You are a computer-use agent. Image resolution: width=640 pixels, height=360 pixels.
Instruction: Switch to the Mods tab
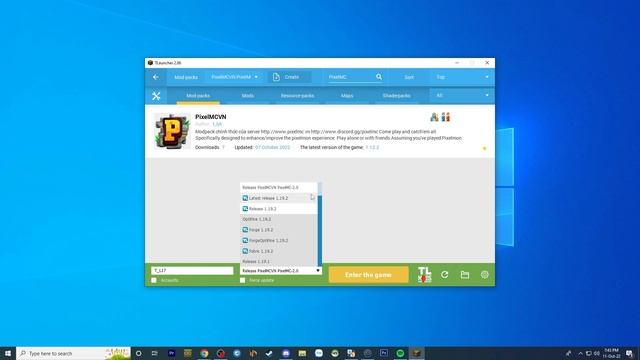click(x=248, y=96)
